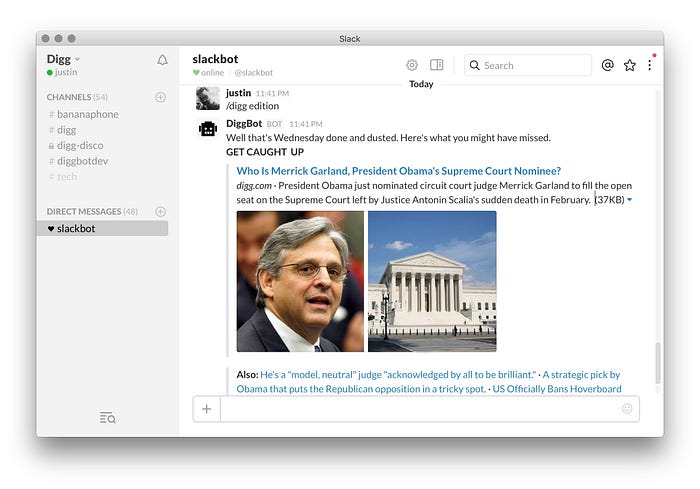The height and width of the screenshot is (489, 700).
Task: Start a new direct message plus icon
Action: 160,211
